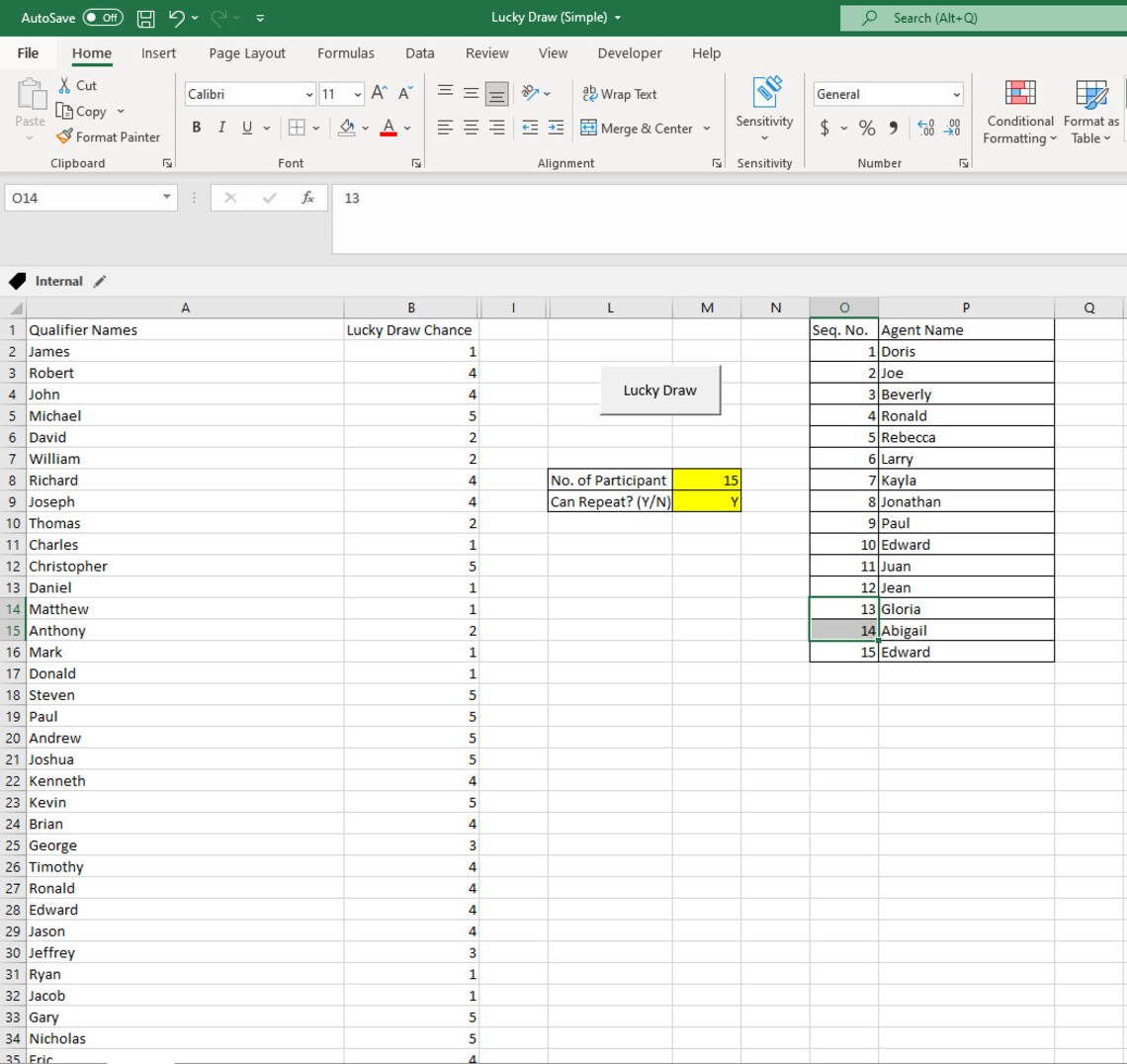This screenshot has height=1064, width=1127.
Task: Apply bold formatting from the Font group
Action: tap(196, 128)
